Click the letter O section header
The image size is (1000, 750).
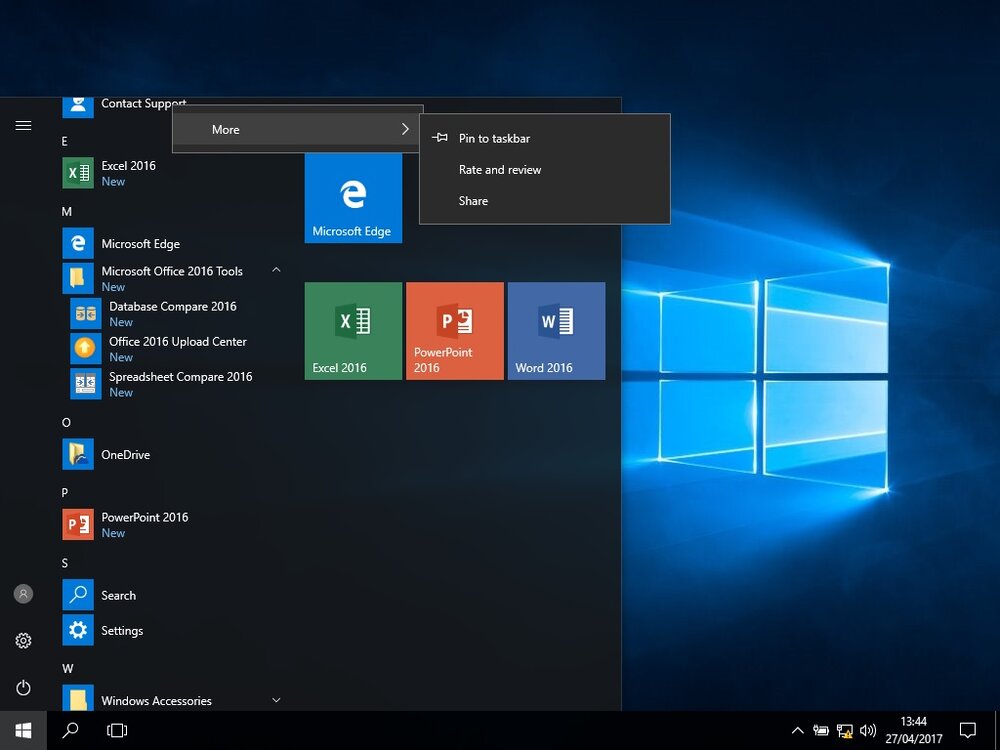click(66, 422)
